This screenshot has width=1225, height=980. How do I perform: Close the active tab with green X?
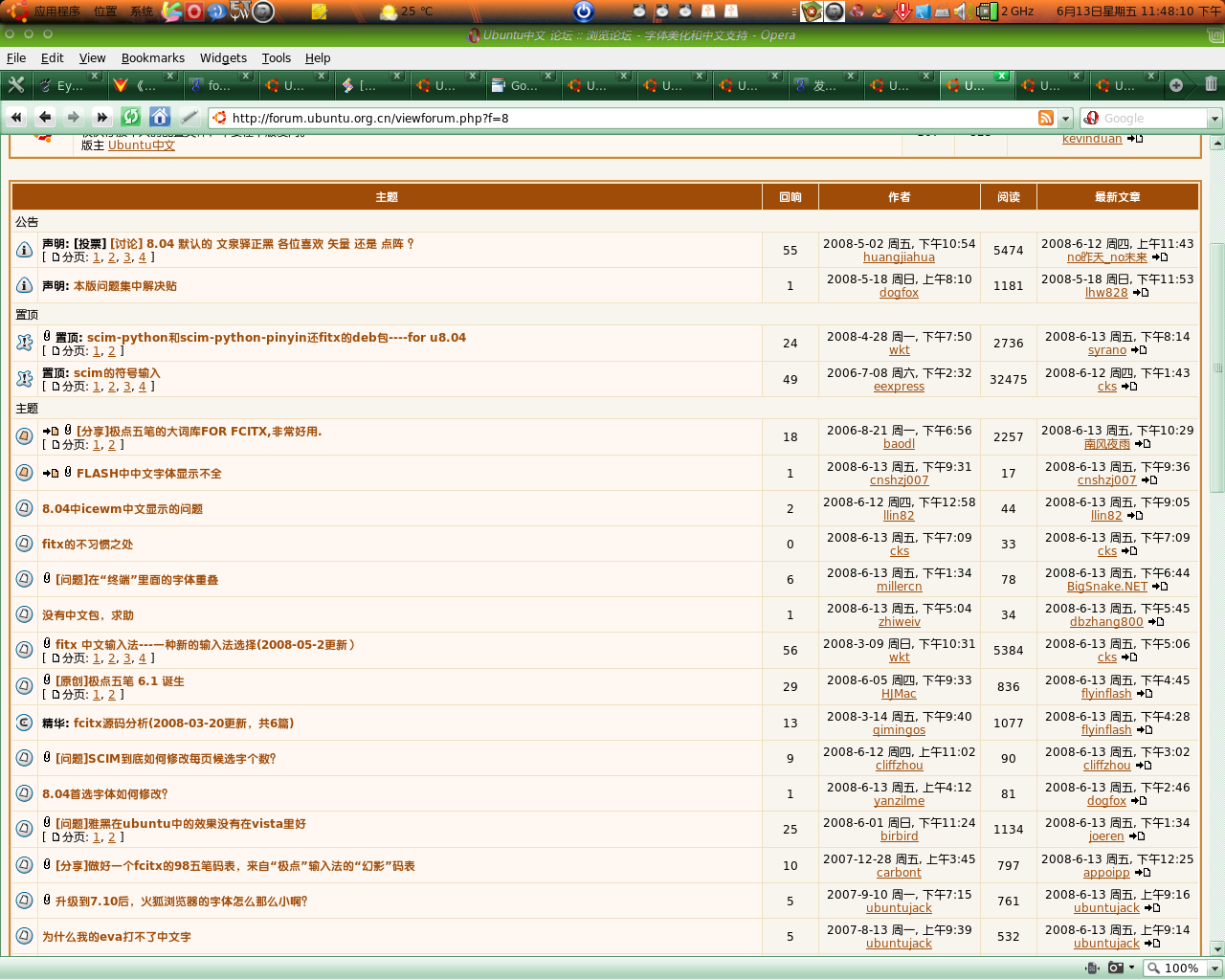pyautogui.click(x=1001, y=76)
